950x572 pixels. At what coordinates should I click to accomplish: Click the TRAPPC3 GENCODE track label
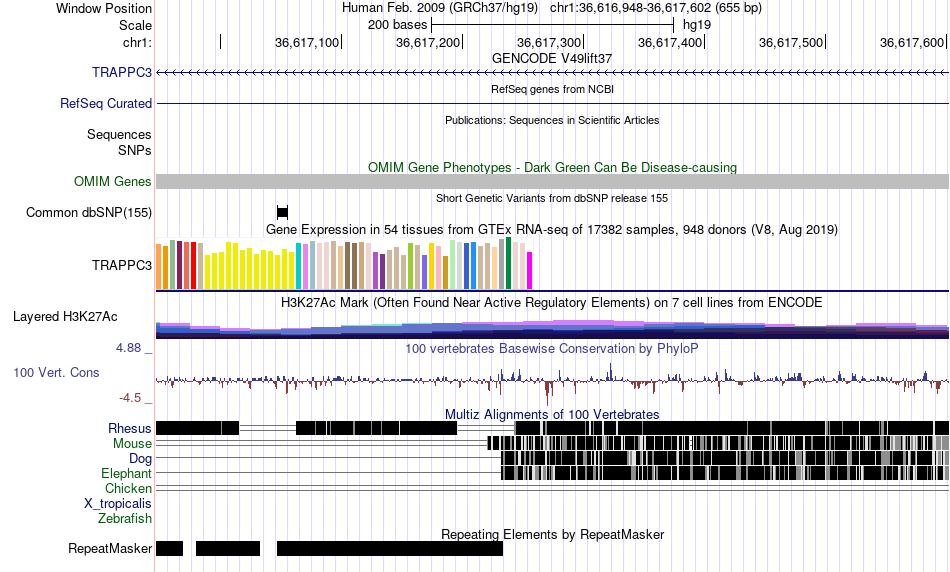[x=122, y=73]
